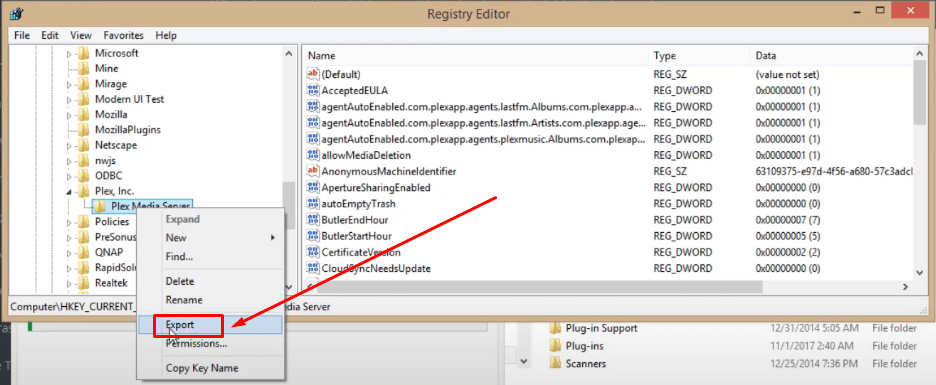Choose Export from the context menu
The width and height of the screenshot is (936, 385).
point(210,325)
